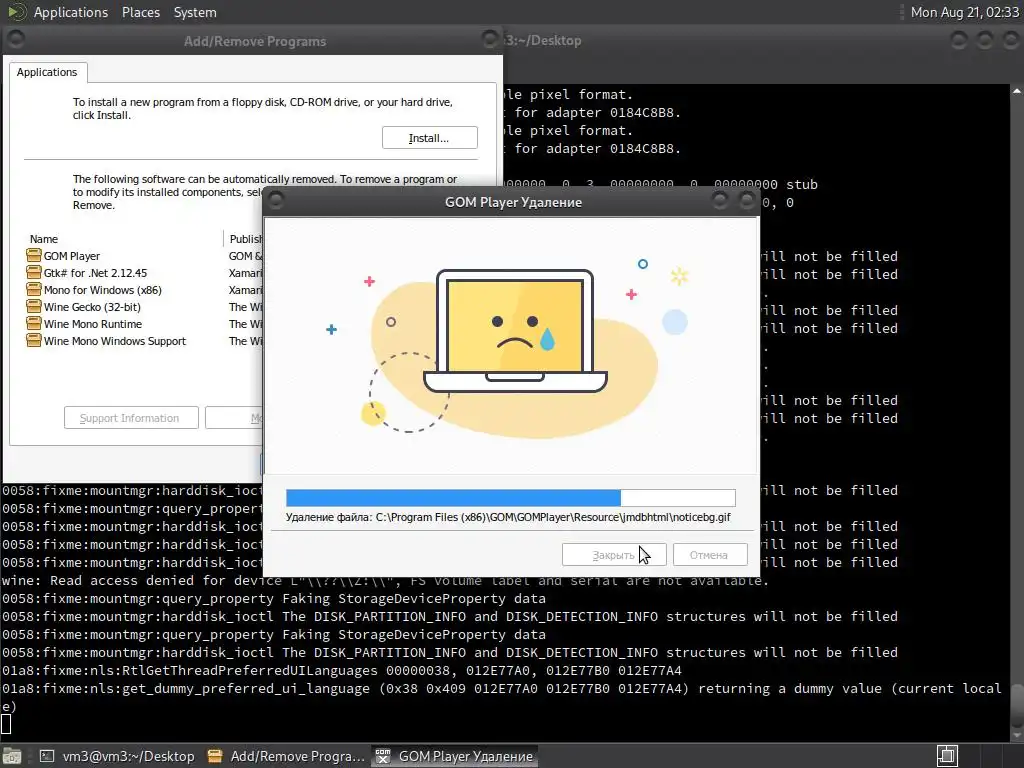Image resolution: width=1024 pixels, height=768 pixels.
Task: Open the System menu in top panel
Action: [x=195, y=12]
